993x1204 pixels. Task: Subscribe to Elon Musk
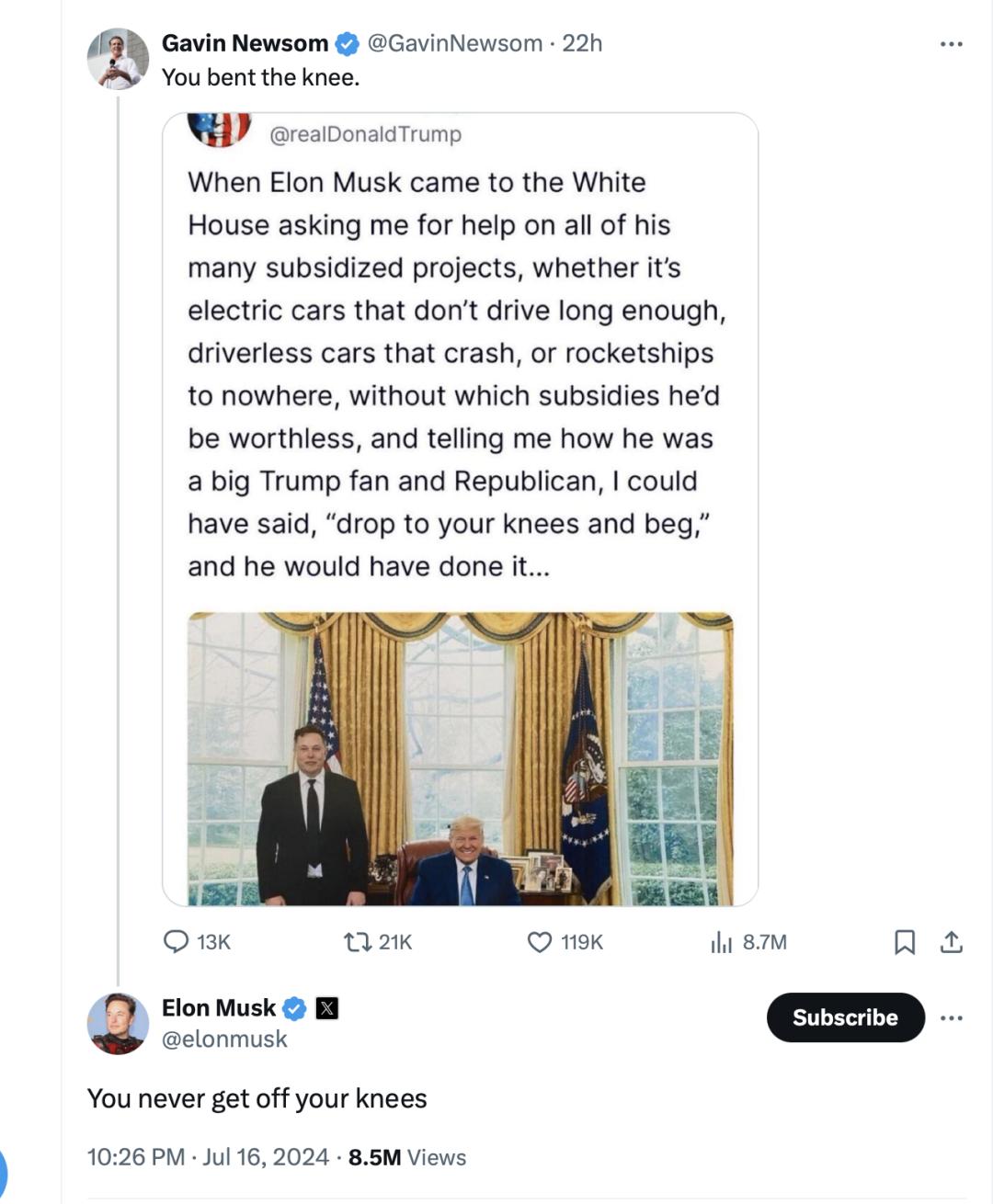(845, 1017)
